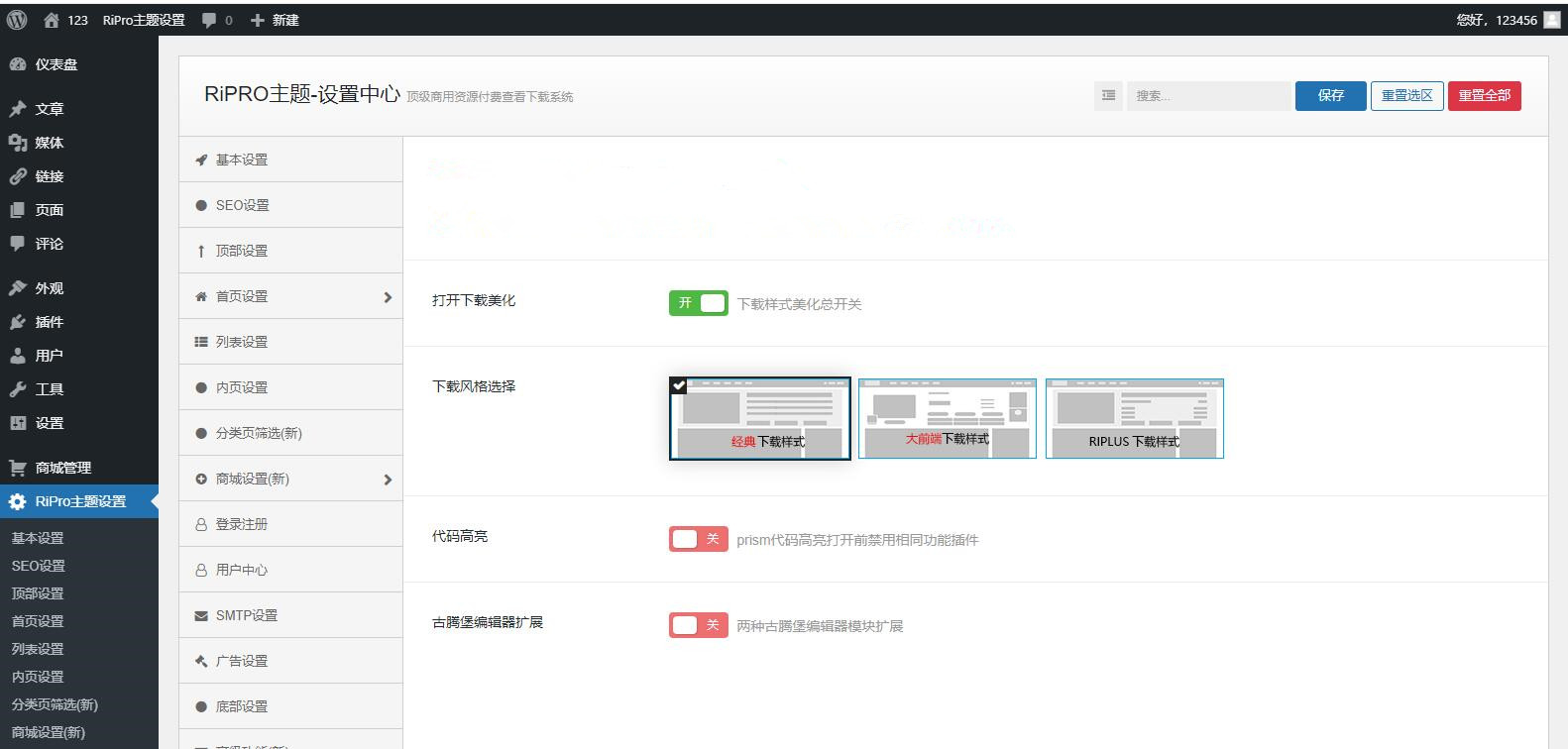Viewport: 1568px width, 749px height.
Task: Click the RiPro主题设置 gear icon
Action: [x=18, y=501]
